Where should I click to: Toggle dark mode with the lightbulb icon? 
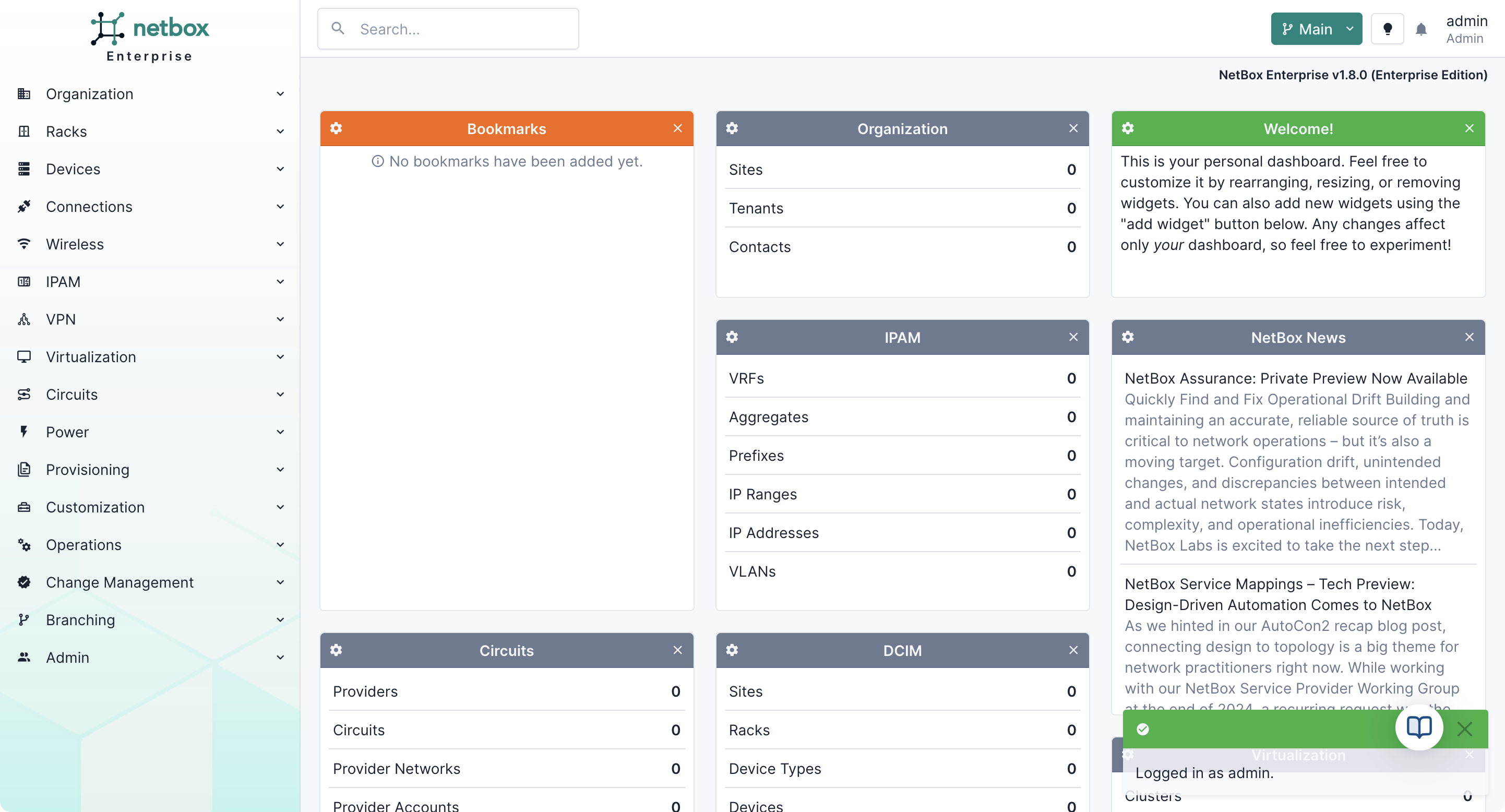[1387, 29]
